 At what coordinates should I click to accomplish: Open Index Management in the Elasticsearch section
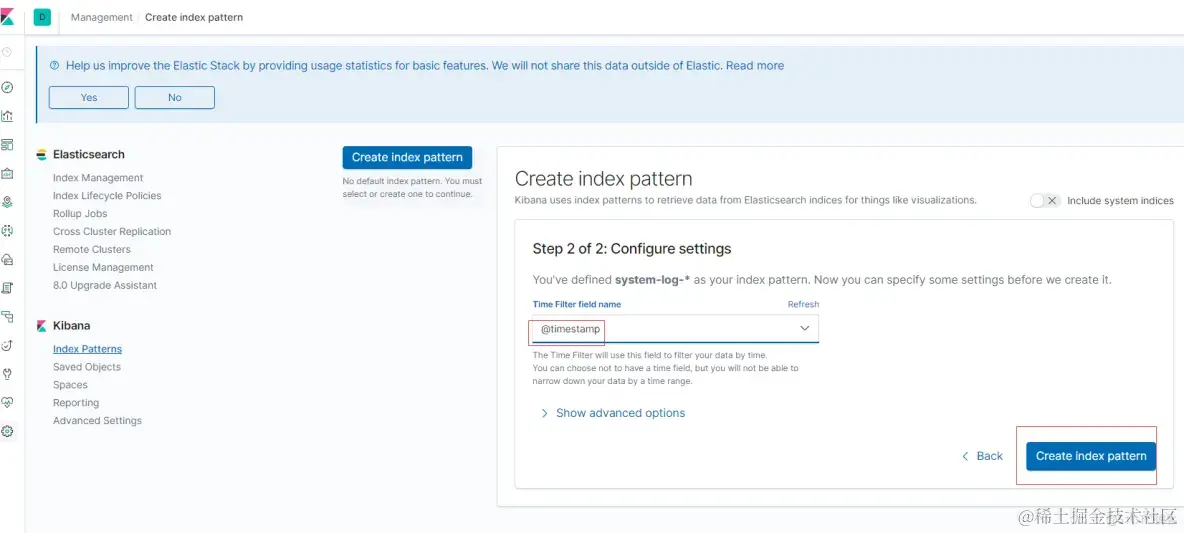[97, 177]
